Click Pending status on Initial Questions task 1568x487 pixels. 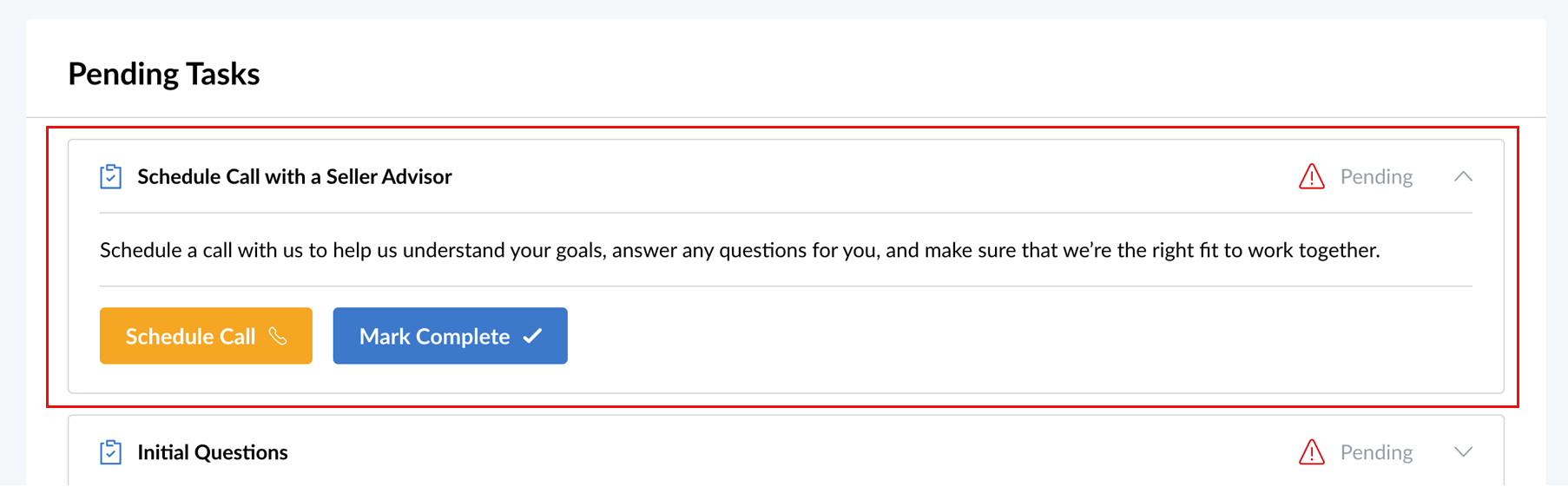pyautogui.click(x=1376, y=452)
